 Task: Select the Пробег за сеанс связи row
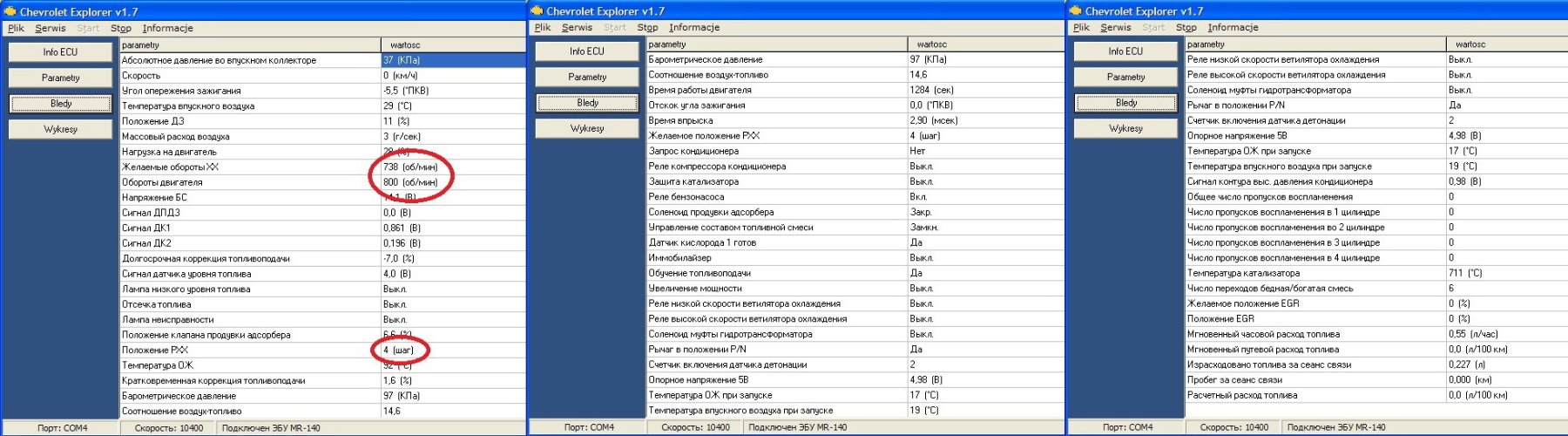1234,379
